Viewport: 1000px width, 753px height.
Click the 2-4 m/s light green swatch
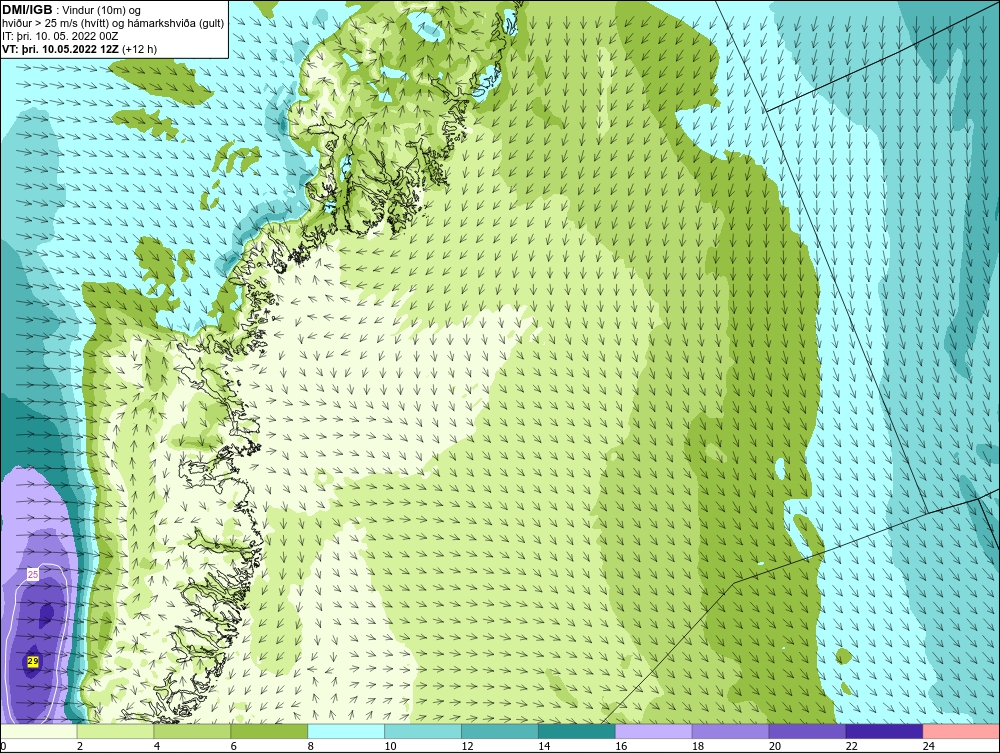point(115,731)
